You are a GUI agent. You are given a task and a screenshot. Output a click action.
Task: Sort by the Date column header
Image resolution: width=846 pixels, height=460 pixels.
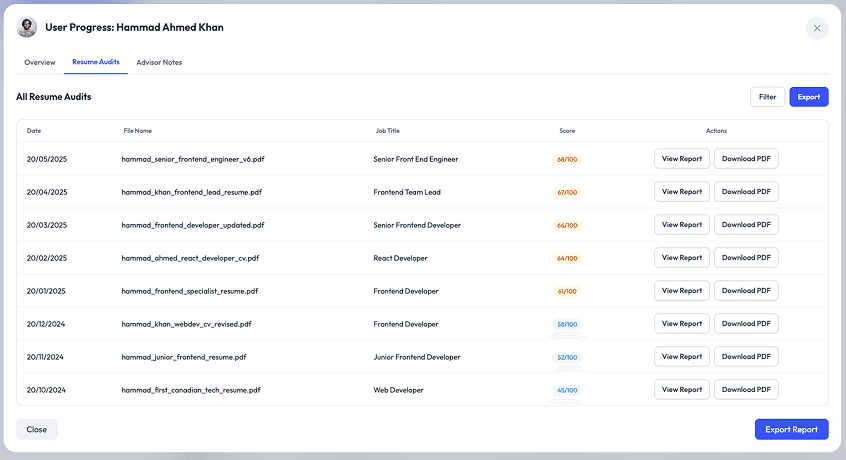[34, 131]
